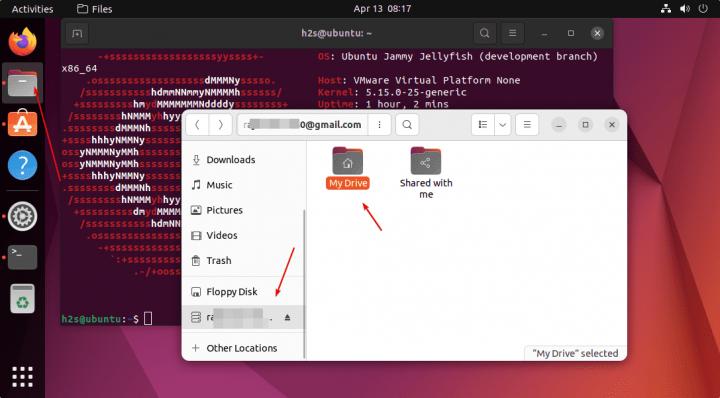The image size is (720, 398).
Task: Toggle list view in Files
Action: click(483, 124)
